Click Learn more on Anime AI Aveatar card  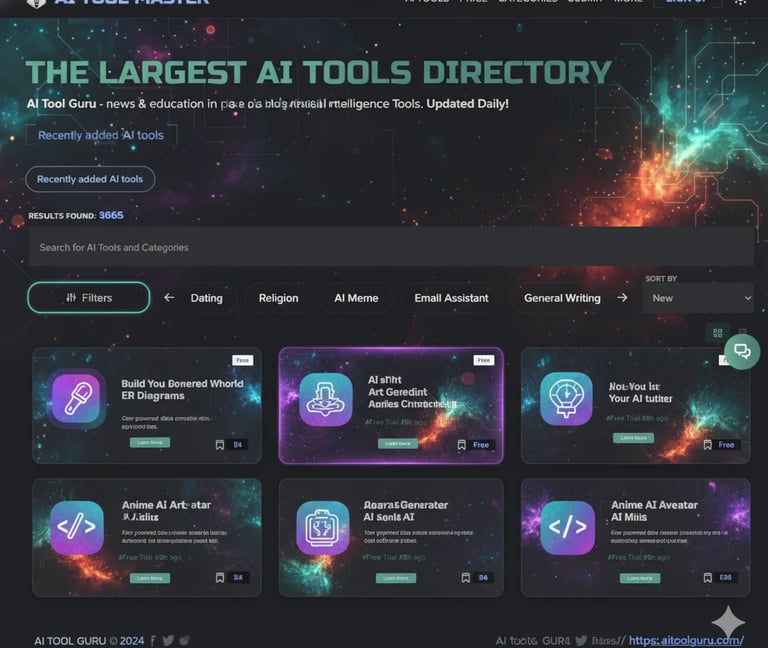640,578
